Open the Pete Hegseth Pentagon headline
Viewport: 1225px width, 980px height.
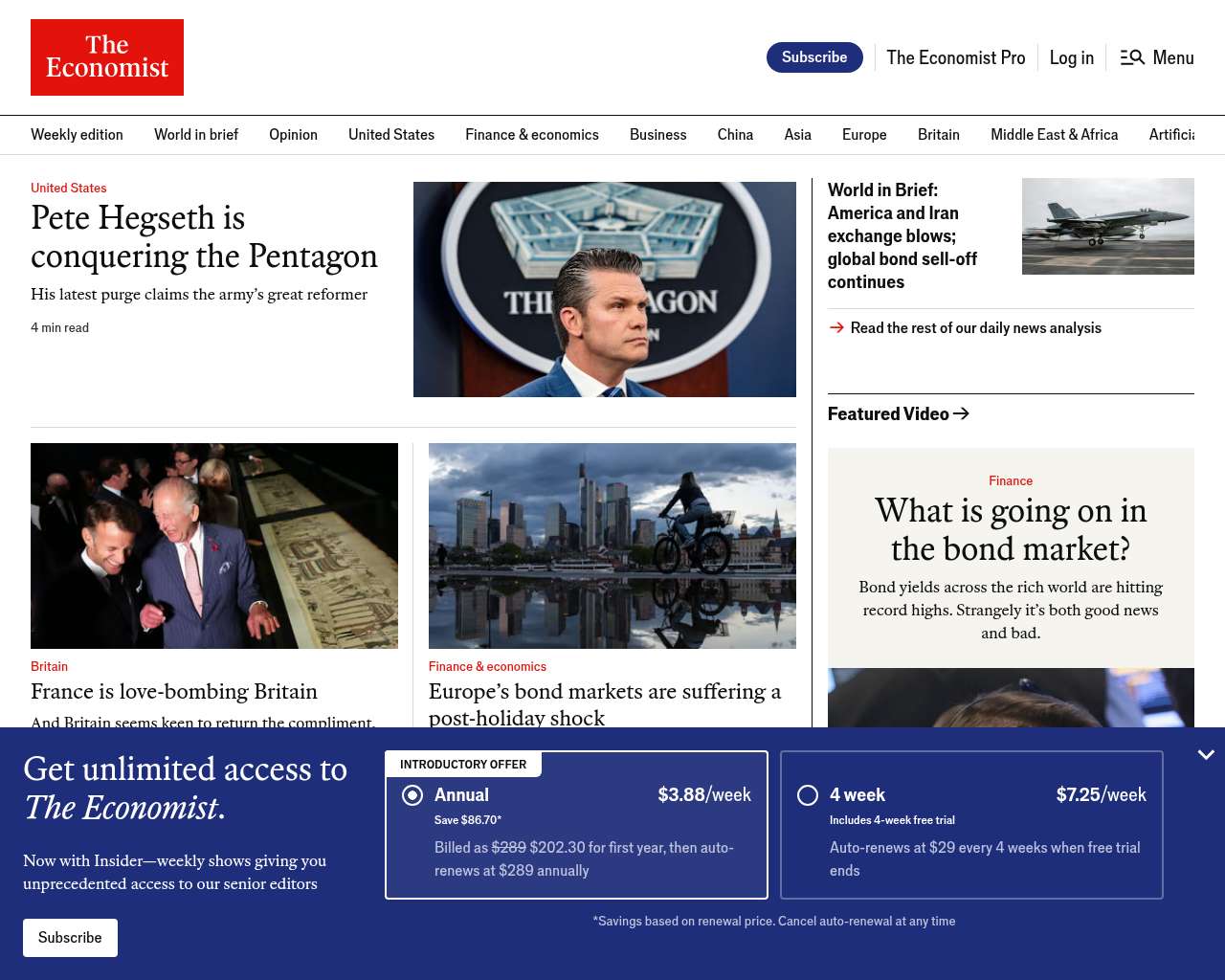(204, 236)
